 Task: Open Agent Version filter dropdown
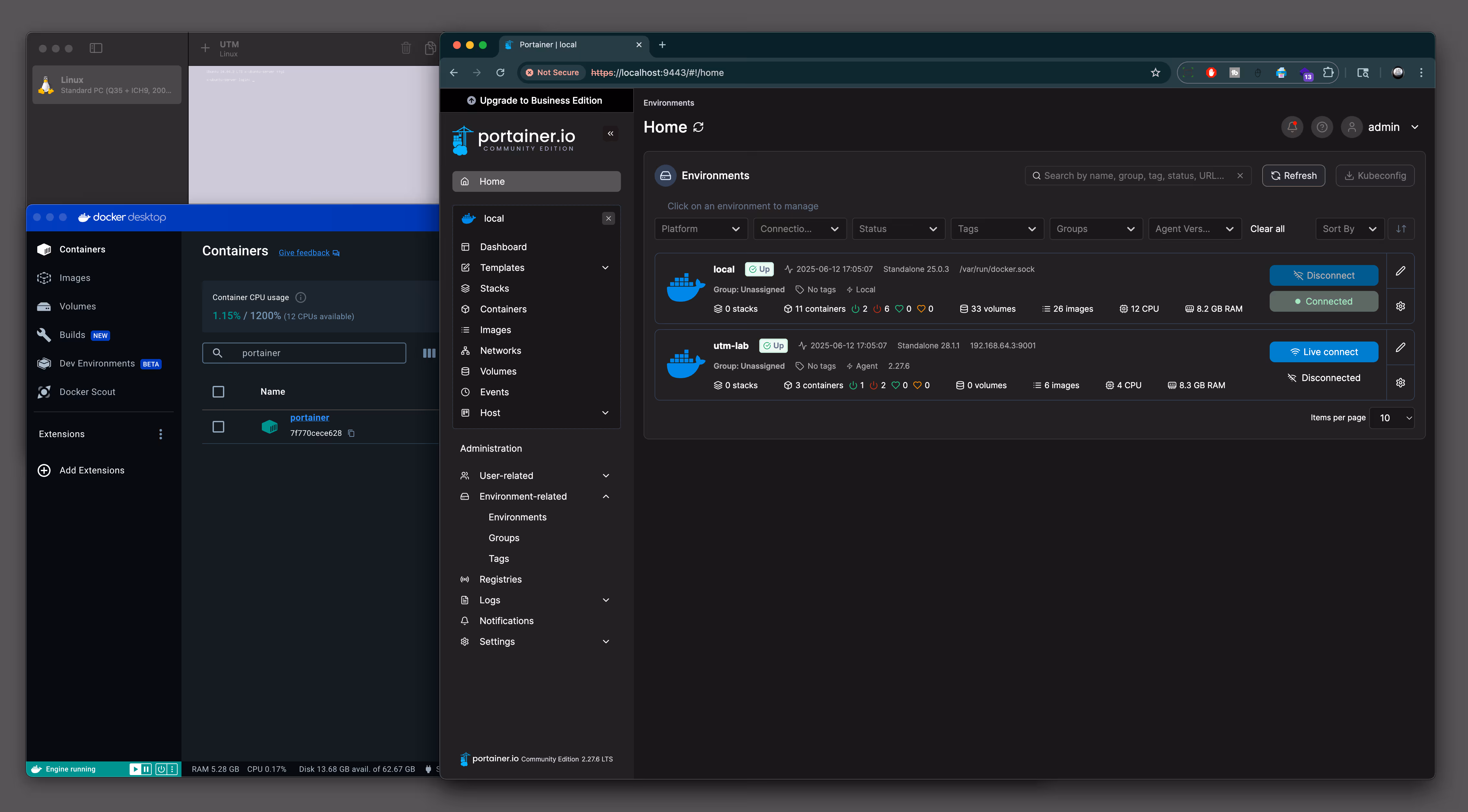[1194, 229]
